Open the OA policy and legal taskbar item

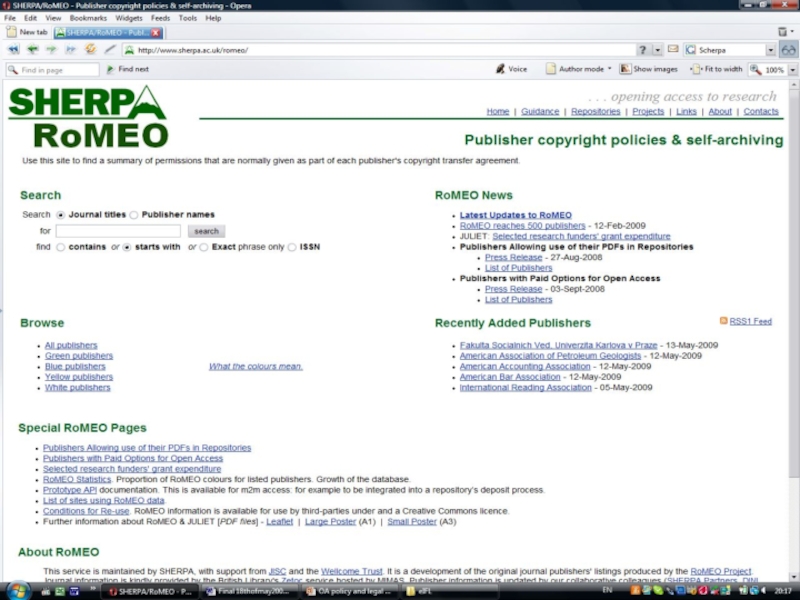tap(348, 591)
